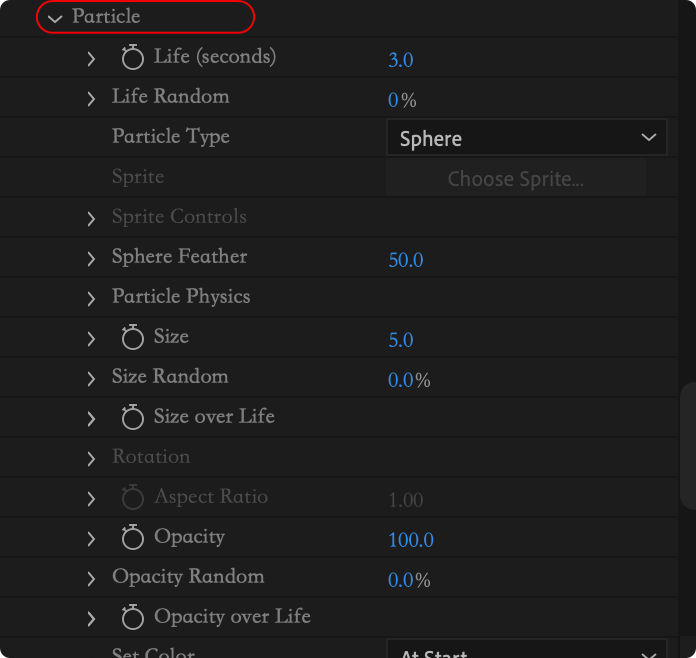The height and width of the screenshot is (658, 696).
Task: Click the Size over Life stopwatch icon
Action: (x=133, y=417)
